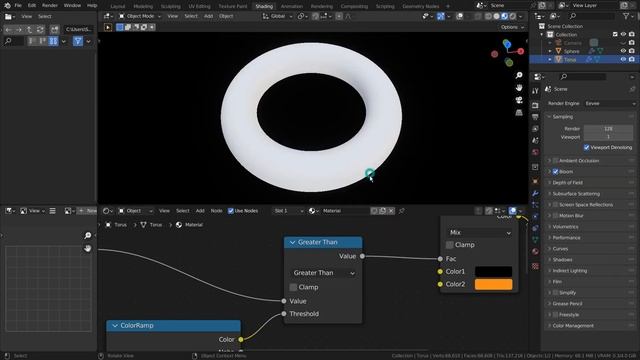Click the Render samples field

point(608,129)
